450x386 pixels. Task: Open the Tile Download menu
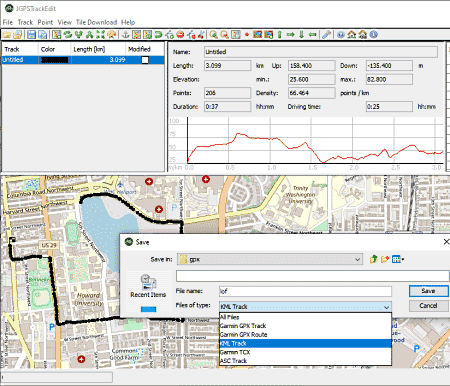tap(96, 22)
